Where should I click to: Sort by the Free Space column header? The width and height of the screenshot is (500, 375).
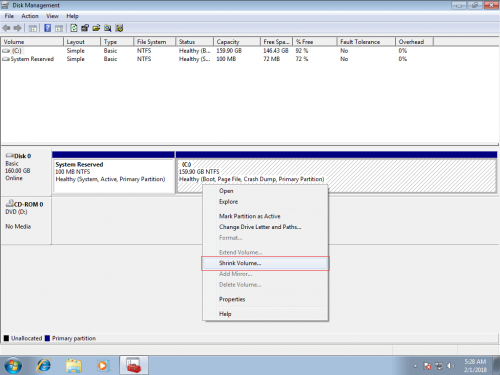click(276, 42)
